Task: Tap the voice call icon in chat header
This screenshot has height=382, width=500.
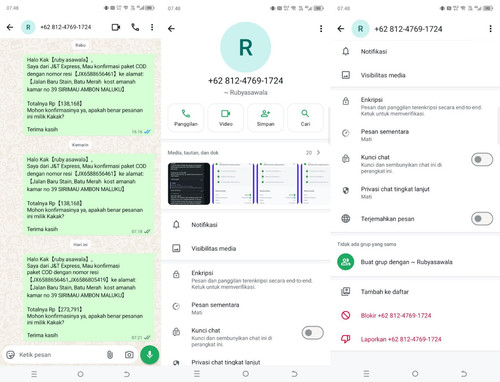Action: (135, 27)
